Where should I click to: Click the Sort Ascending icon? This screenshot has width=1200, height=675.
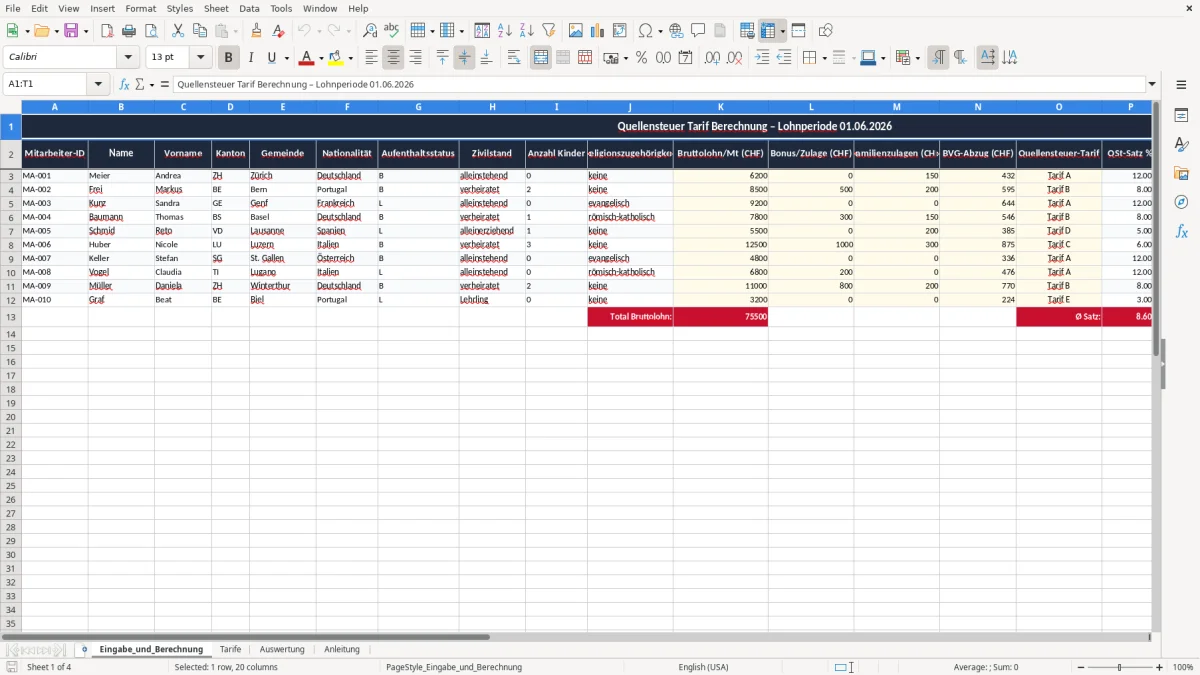click(x=504, y=31)
